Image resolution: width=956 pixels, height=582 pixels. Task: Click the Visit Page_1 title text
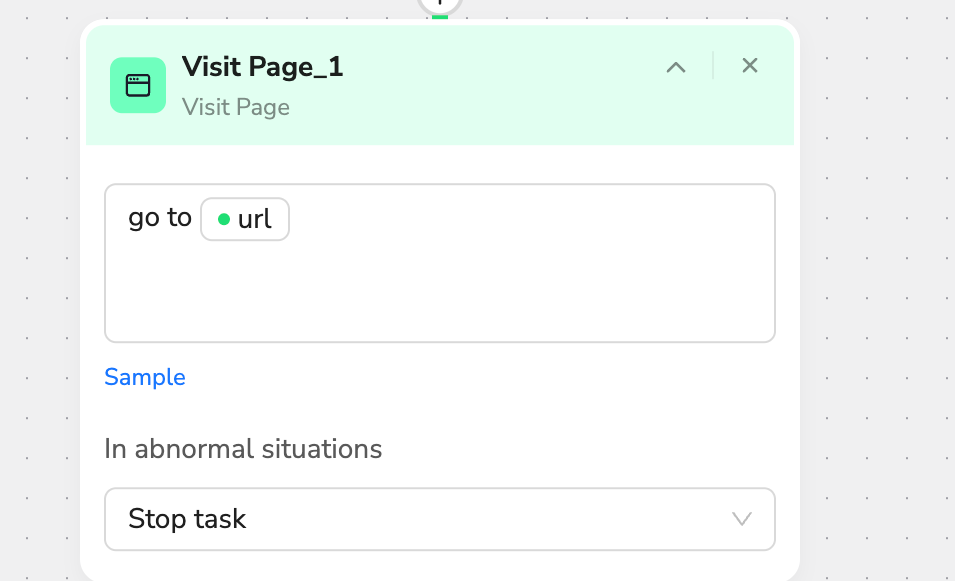(263, 66)
